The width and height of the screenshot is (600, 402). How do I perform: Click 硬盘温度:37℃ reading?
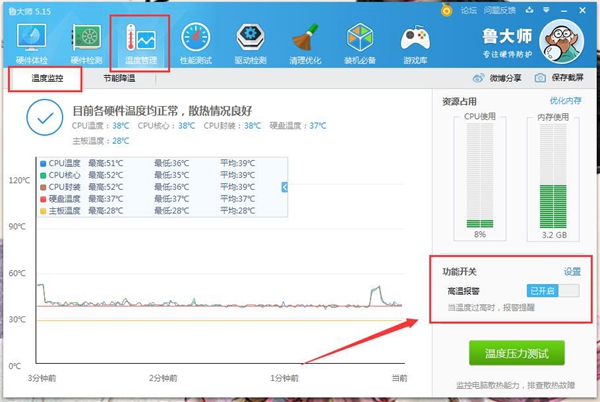pyautogui.click(x=298, y=126)
